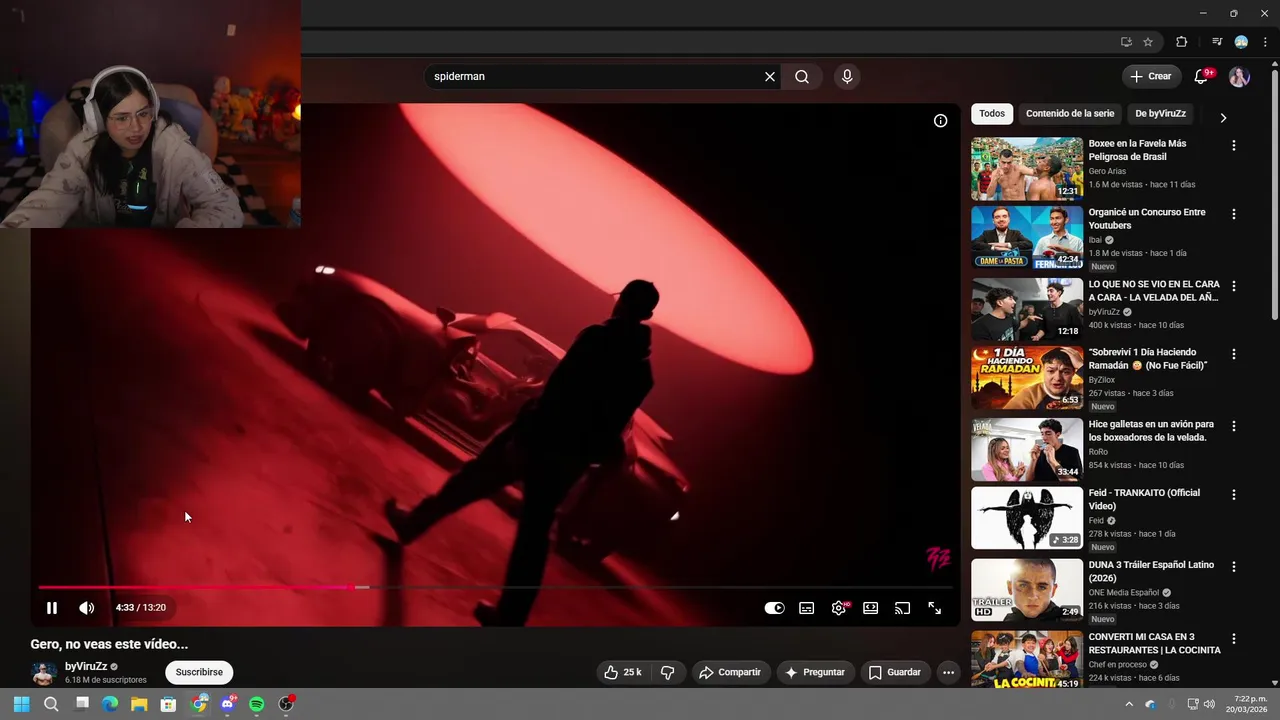Viewport: 1280px width, 720px height.
Task: Select the Todos filter chip
Action: tap(992, 114)
